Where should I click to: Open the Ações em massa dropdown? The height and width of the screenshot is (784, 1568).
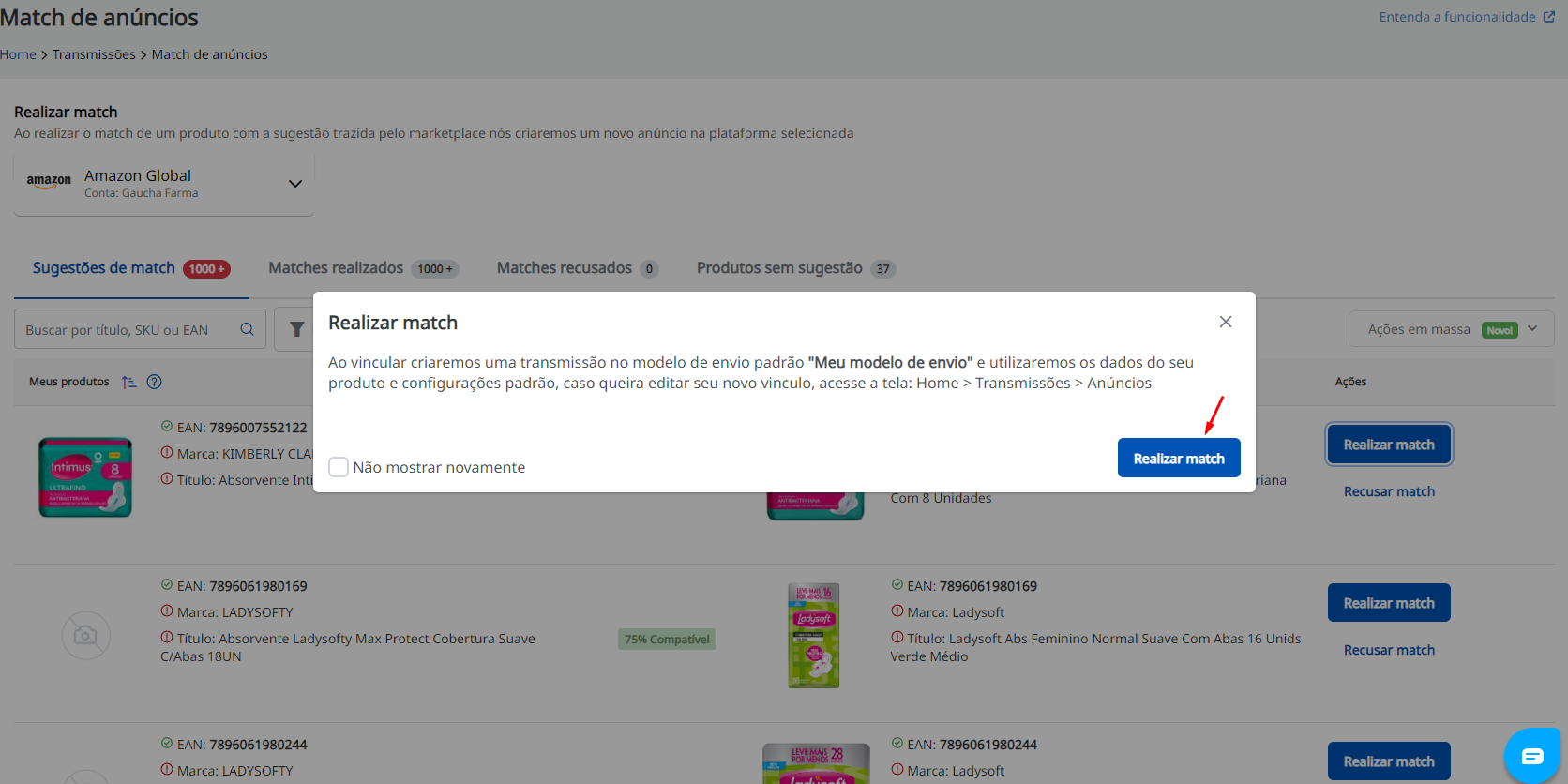(x=1451, y=329)
